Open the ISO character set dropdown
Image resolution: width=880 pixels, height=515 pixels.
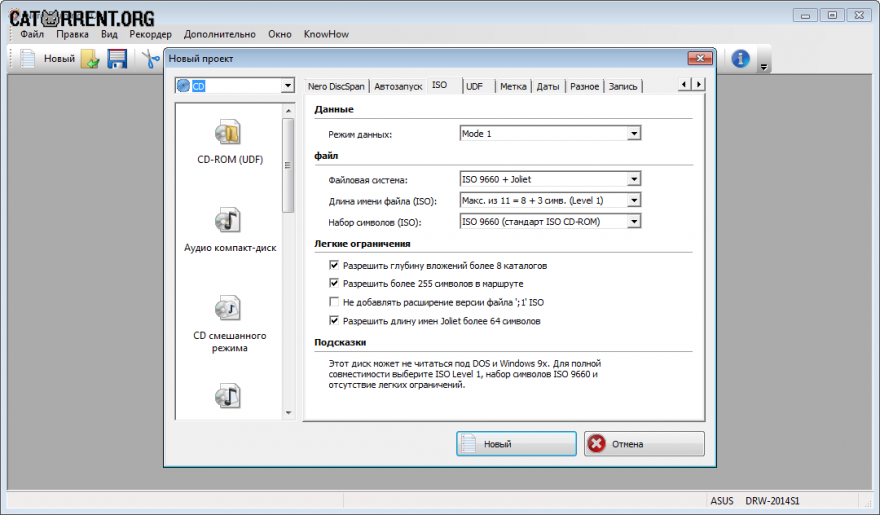(634, 222)
